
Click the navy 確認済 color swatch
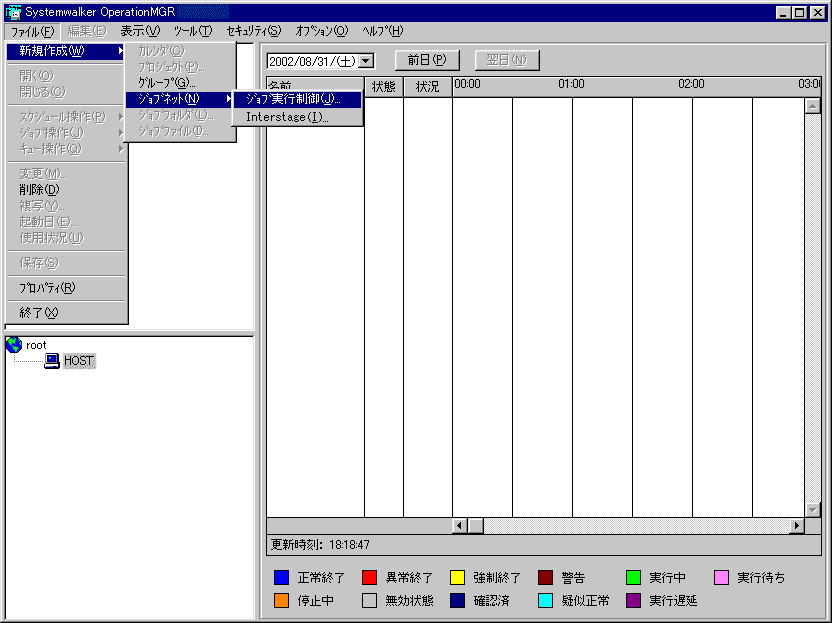tap(457, 601)
